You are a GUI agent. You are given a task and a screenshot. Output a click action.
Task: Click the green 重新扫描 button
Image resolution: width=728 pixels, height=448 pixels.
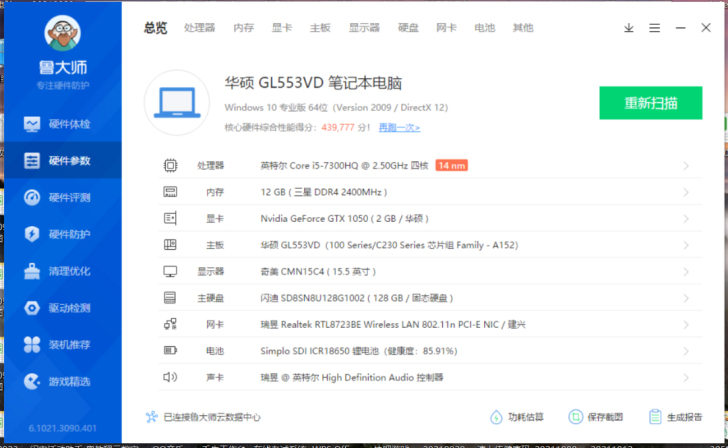tap(650, 103)
